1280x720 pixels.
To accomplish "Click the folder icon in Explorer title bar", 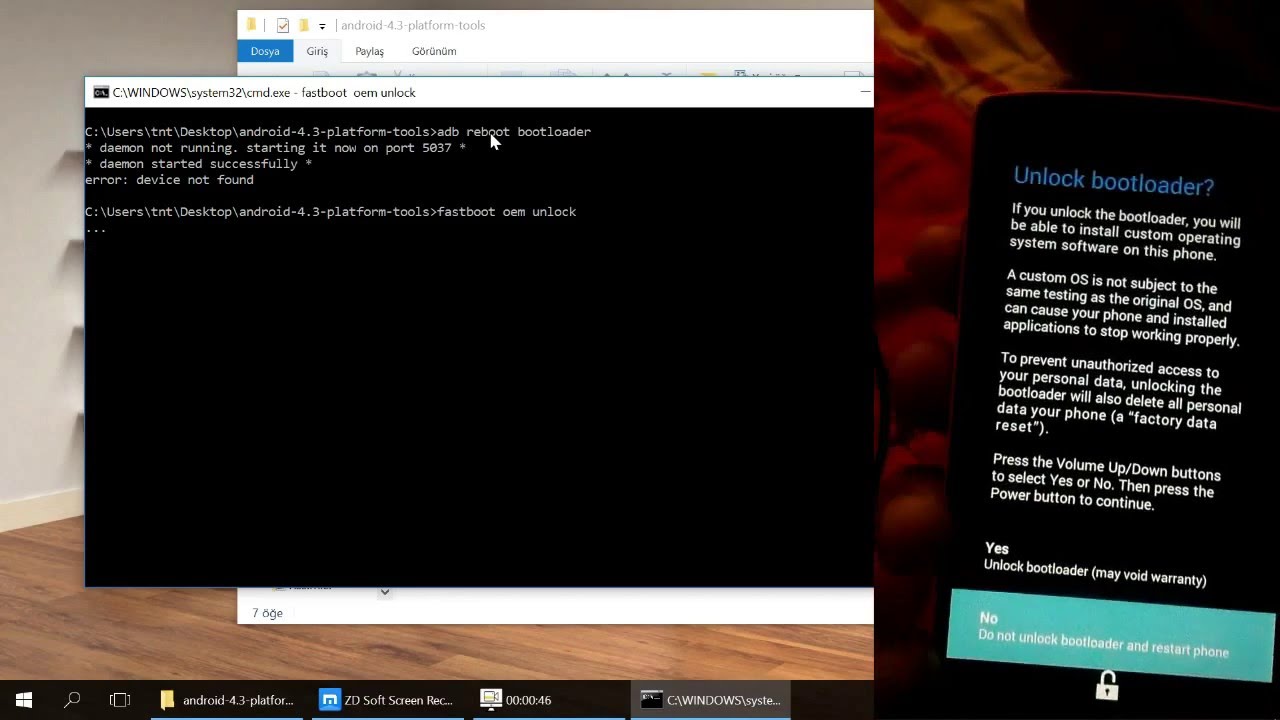I will coord(251,25).
